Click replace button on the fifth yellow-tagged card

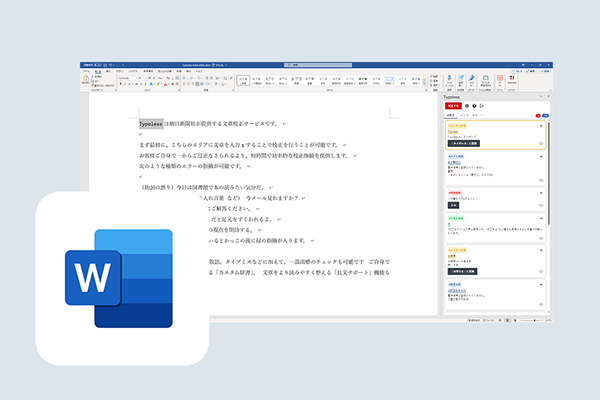click(462, 271)
